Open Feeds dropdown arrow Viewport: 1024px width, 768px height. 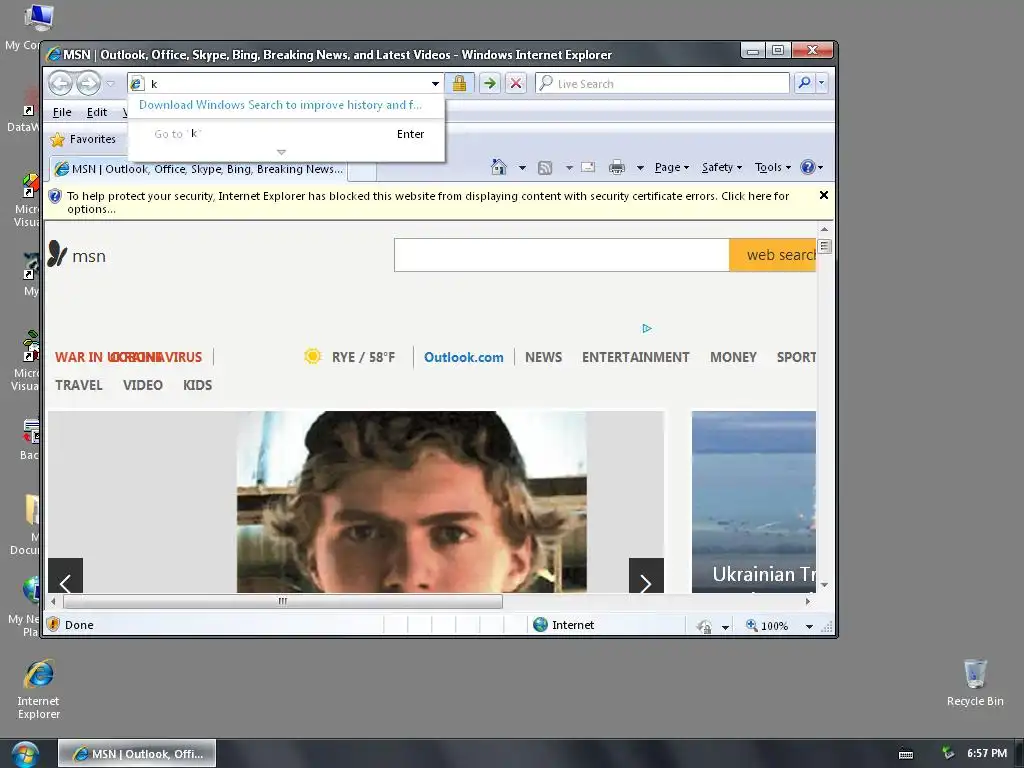click(x=569, y=168)
